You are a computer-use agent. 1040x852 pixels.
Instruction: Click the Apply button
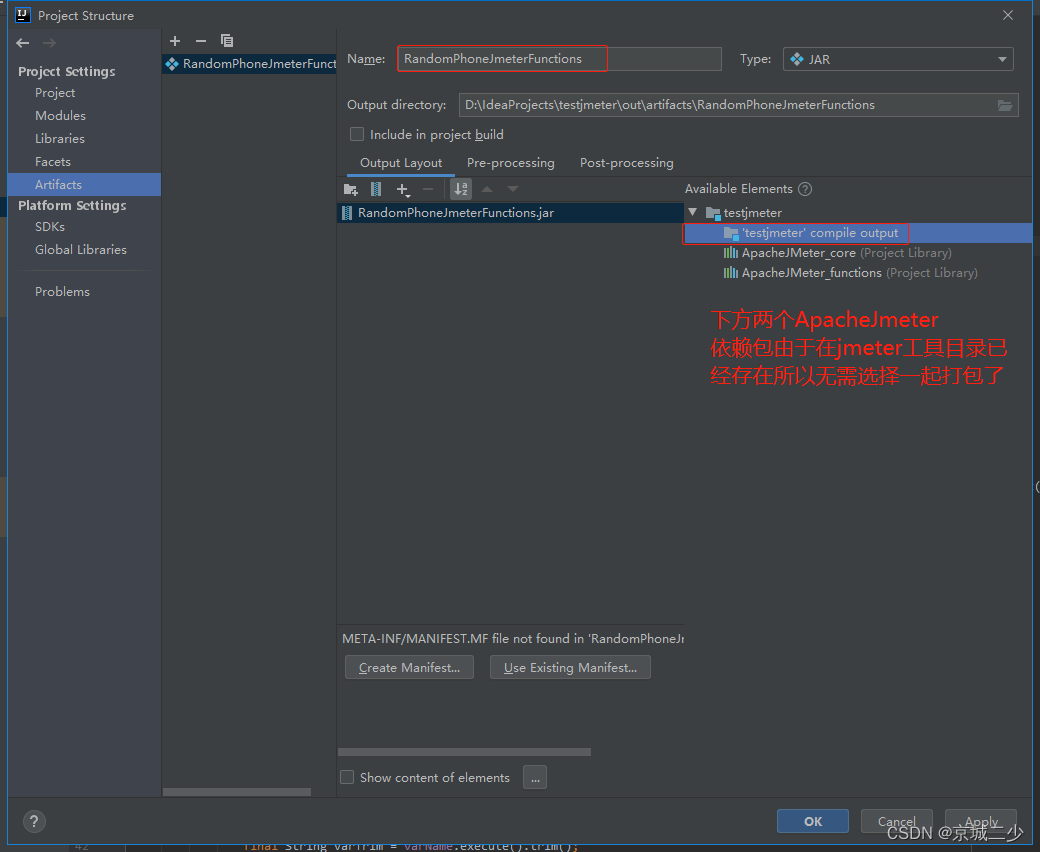tap(981, 822)
